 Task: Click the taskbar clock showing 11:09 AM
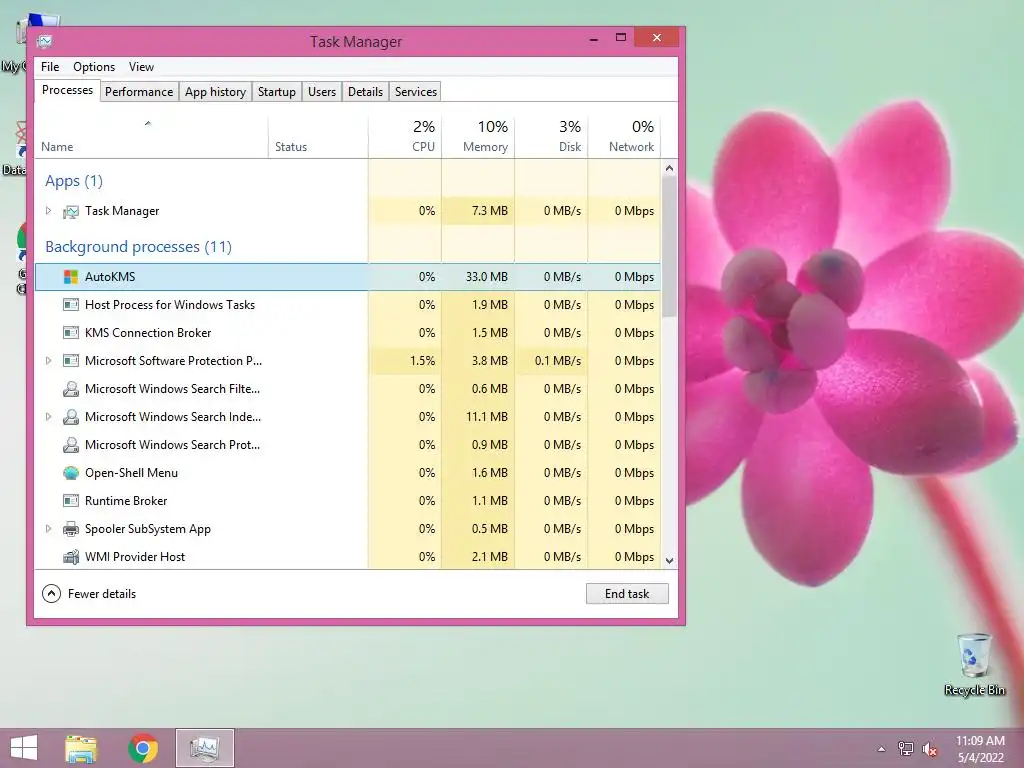pyautogui.click(x=980, y=748)
